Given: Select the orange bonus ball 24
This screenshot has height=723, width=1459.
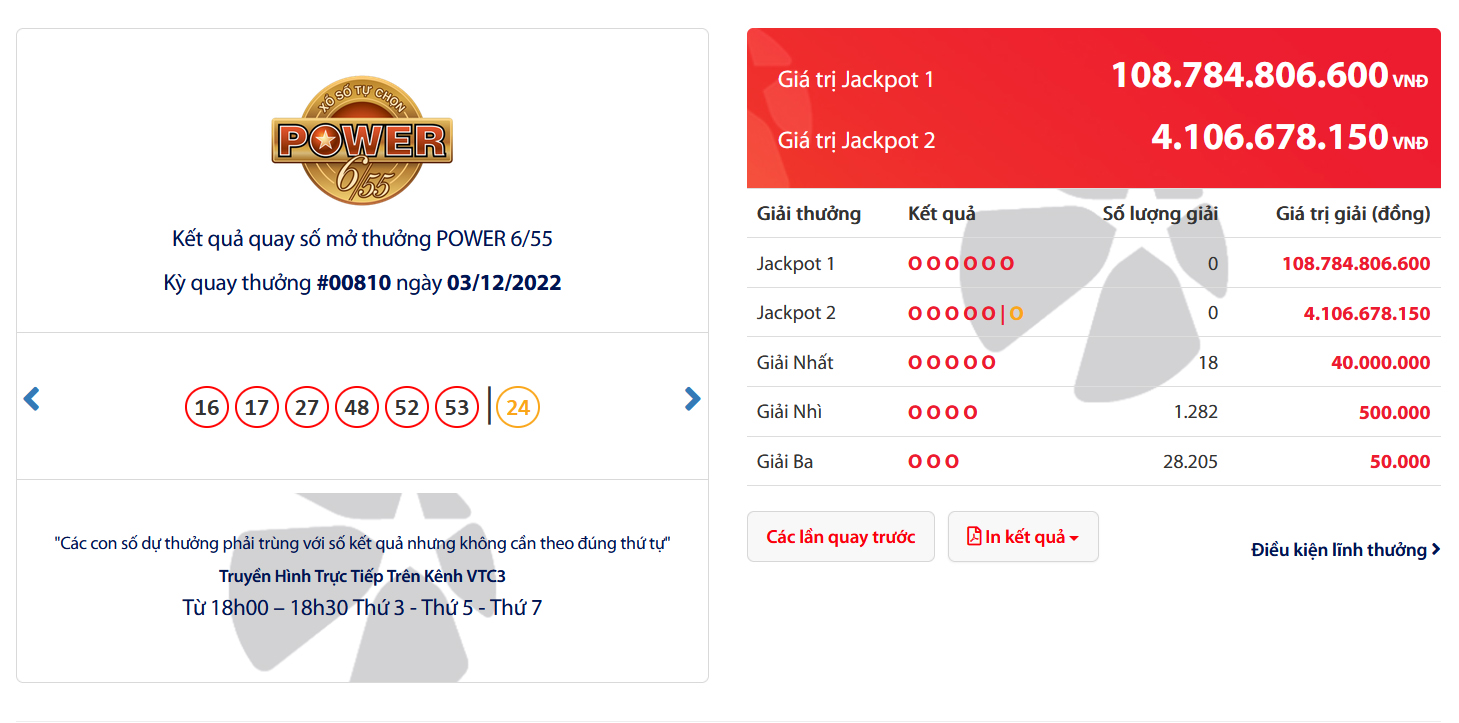Looking at the screenshot, I should (518, 407).
